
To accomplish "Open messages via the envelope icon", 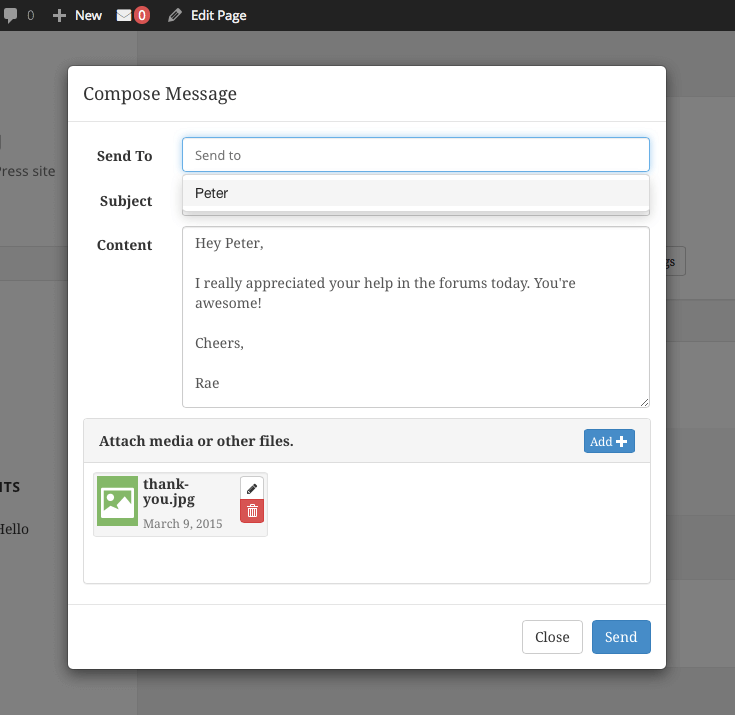I will point(124,15).
